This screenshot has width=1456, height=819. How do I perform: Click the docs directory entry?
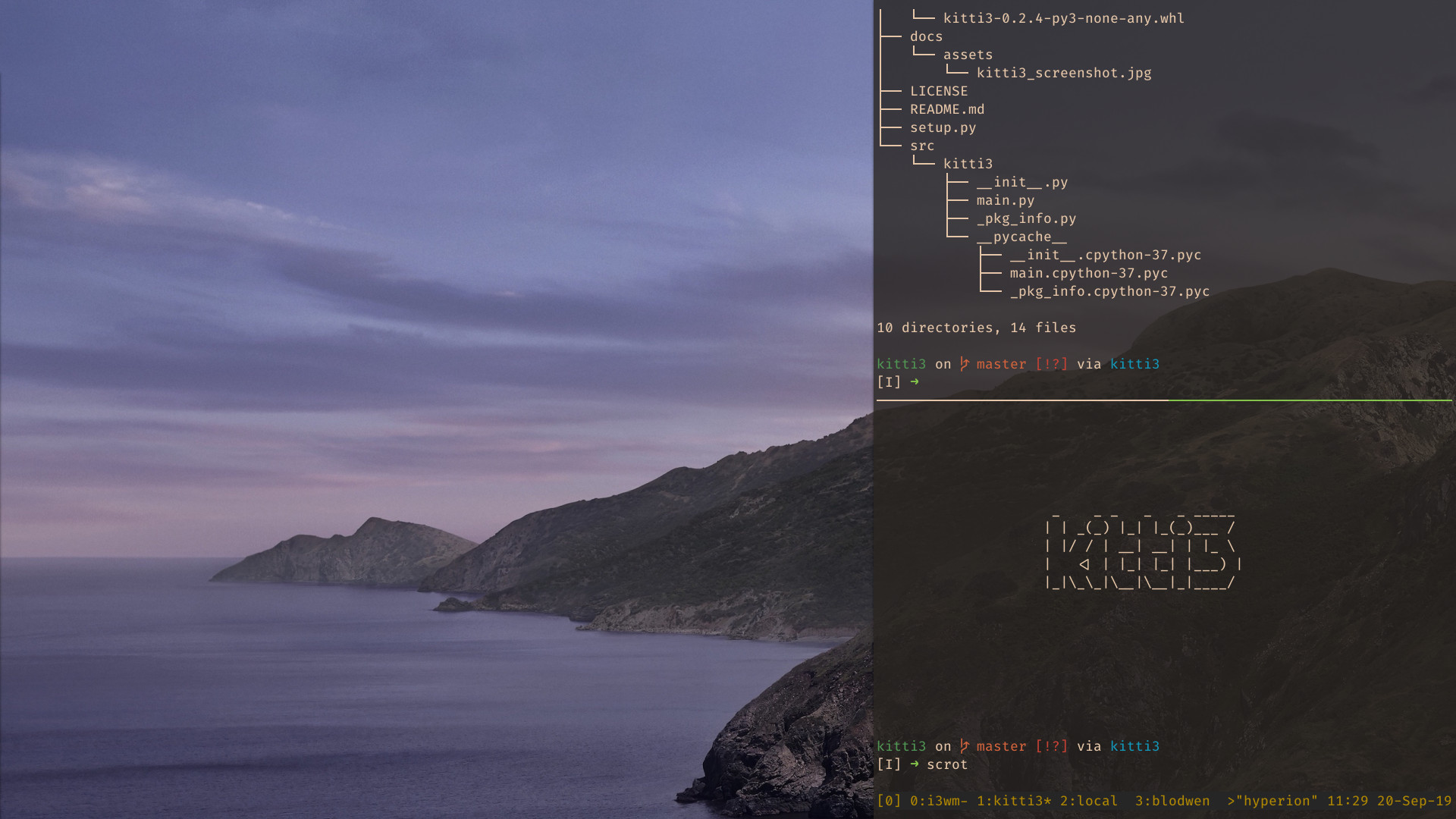coord(926,36)
